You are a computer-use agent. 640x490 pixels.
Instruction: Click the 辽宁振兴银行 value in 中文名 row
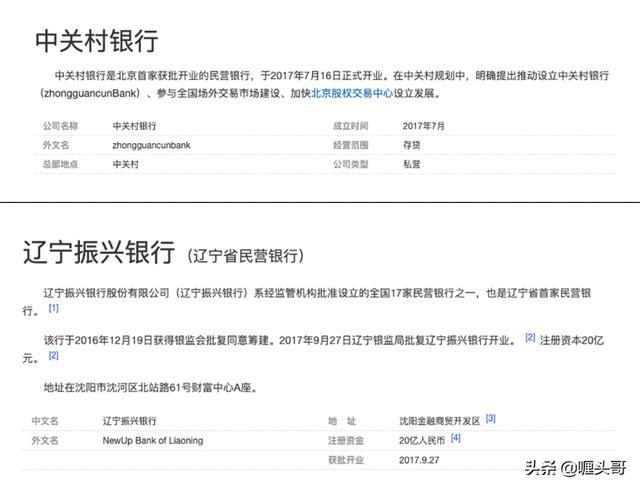(129, 421)
